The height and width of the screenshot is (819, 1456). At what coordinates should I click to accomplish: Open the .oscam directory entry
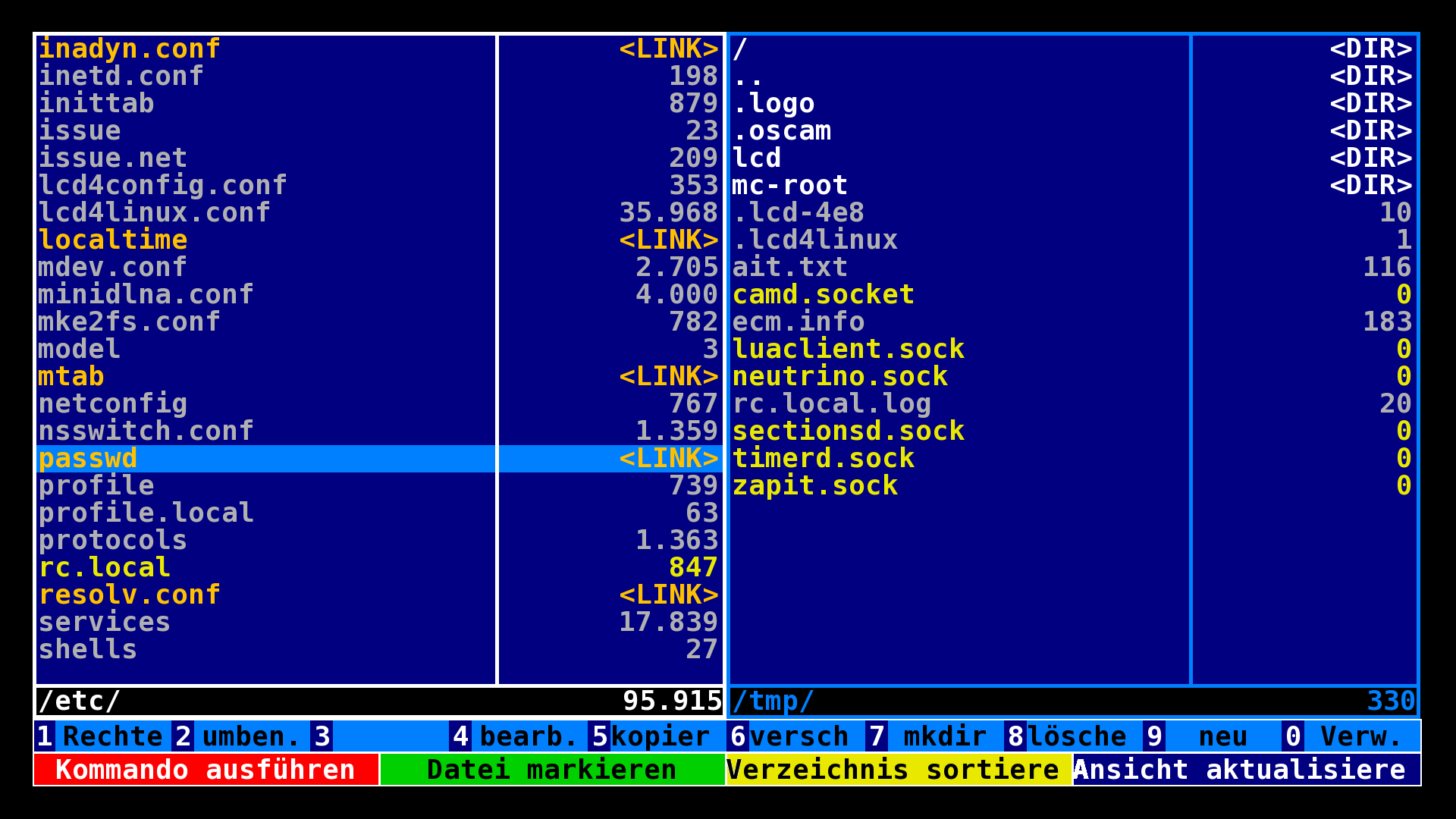pos(781,131)
